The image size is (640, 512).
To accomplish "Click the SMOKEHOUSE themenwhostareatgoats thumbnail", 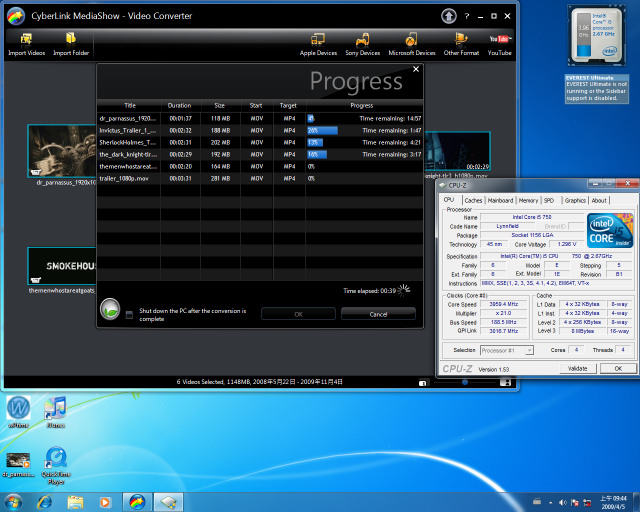I will point(62,266).
